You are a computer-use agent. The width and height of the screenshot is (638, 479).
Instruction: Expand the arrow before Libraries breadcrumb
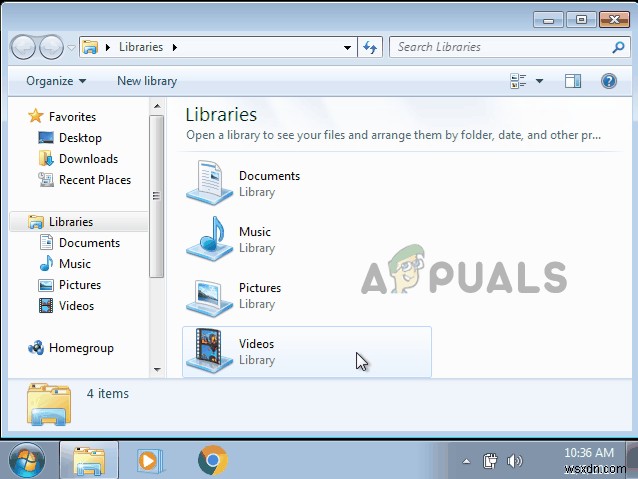[x=108, y=48]
